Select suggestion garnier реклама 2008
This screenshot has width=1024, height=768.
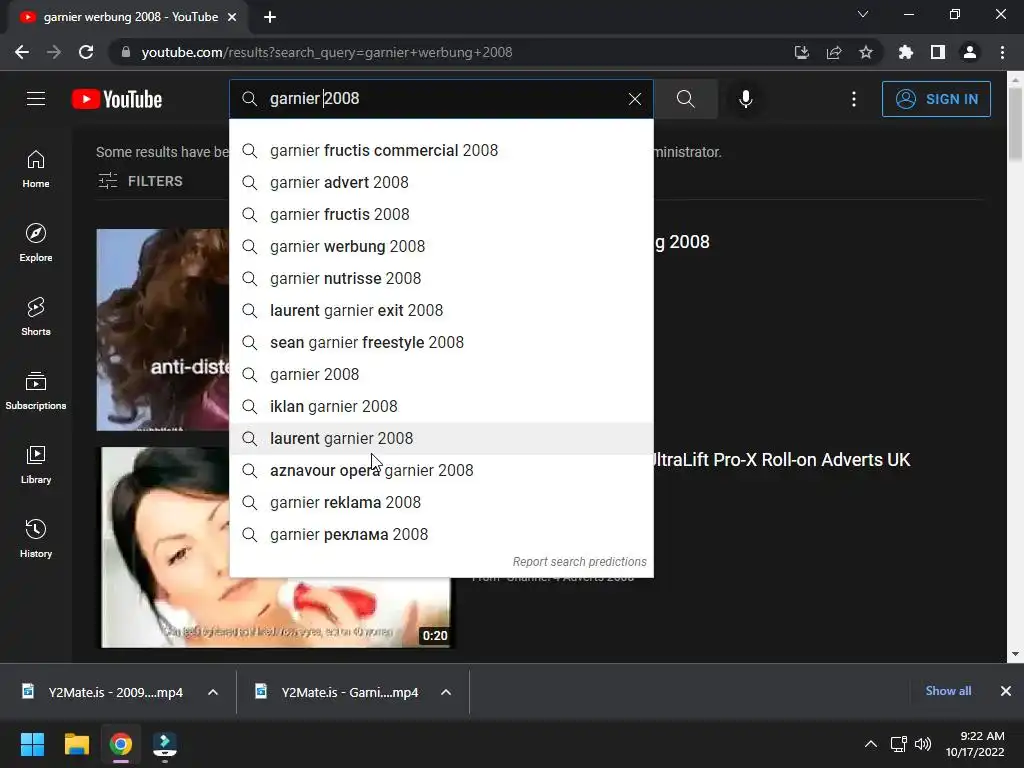coord(441,534)
